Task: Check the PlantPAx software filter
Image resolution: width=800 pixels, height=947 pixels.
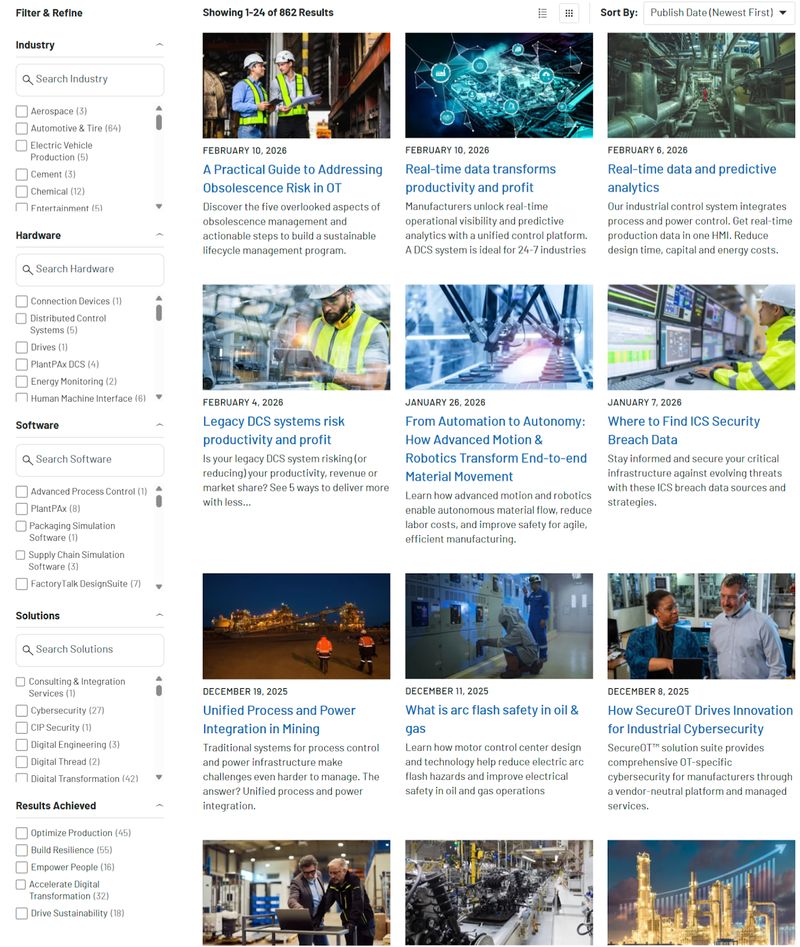Action: 21,507
